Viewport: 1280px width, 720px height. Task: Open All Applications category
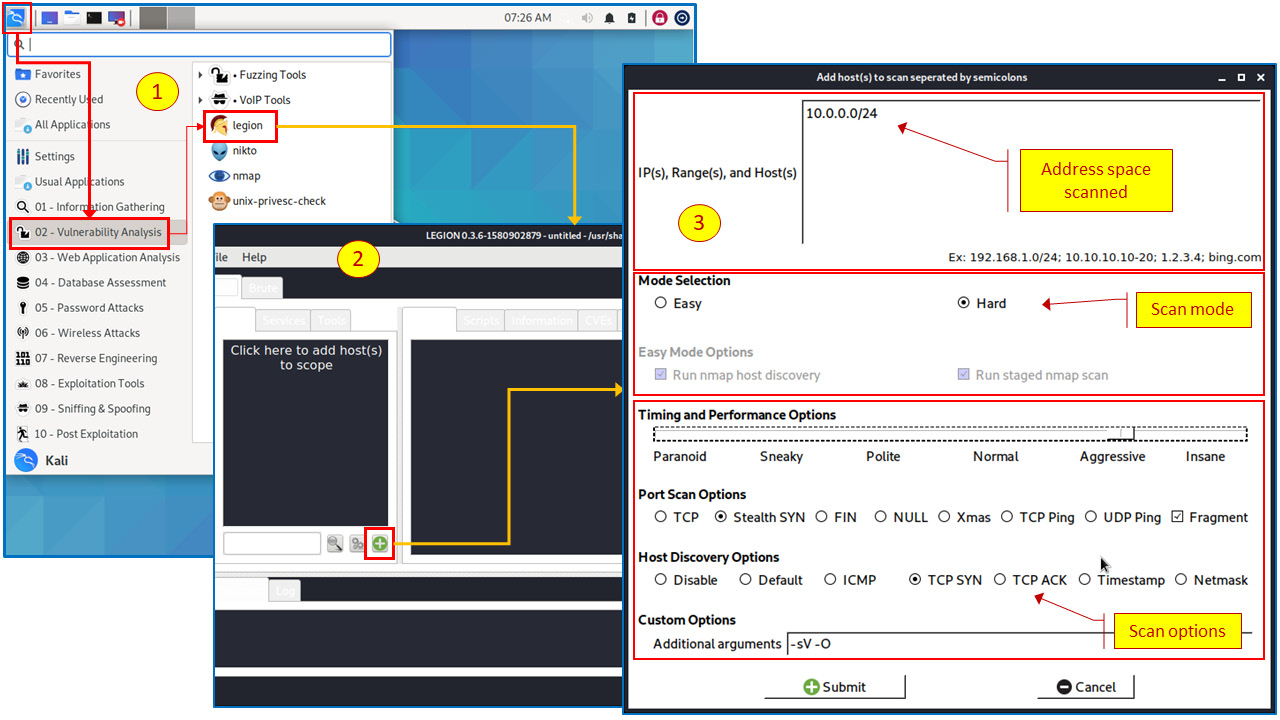[62, 125]
